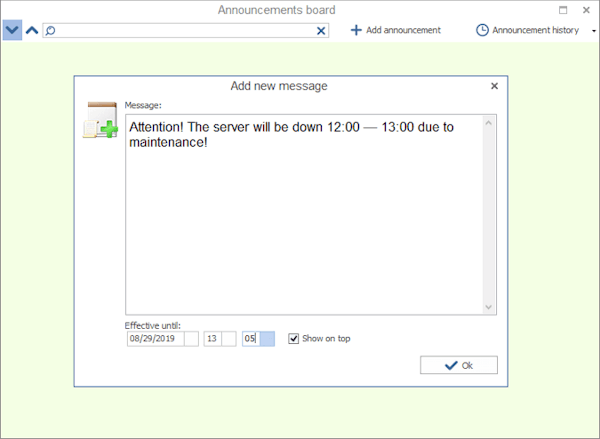
Task: Uncheck Show on top checkbox
Action: 293,339
